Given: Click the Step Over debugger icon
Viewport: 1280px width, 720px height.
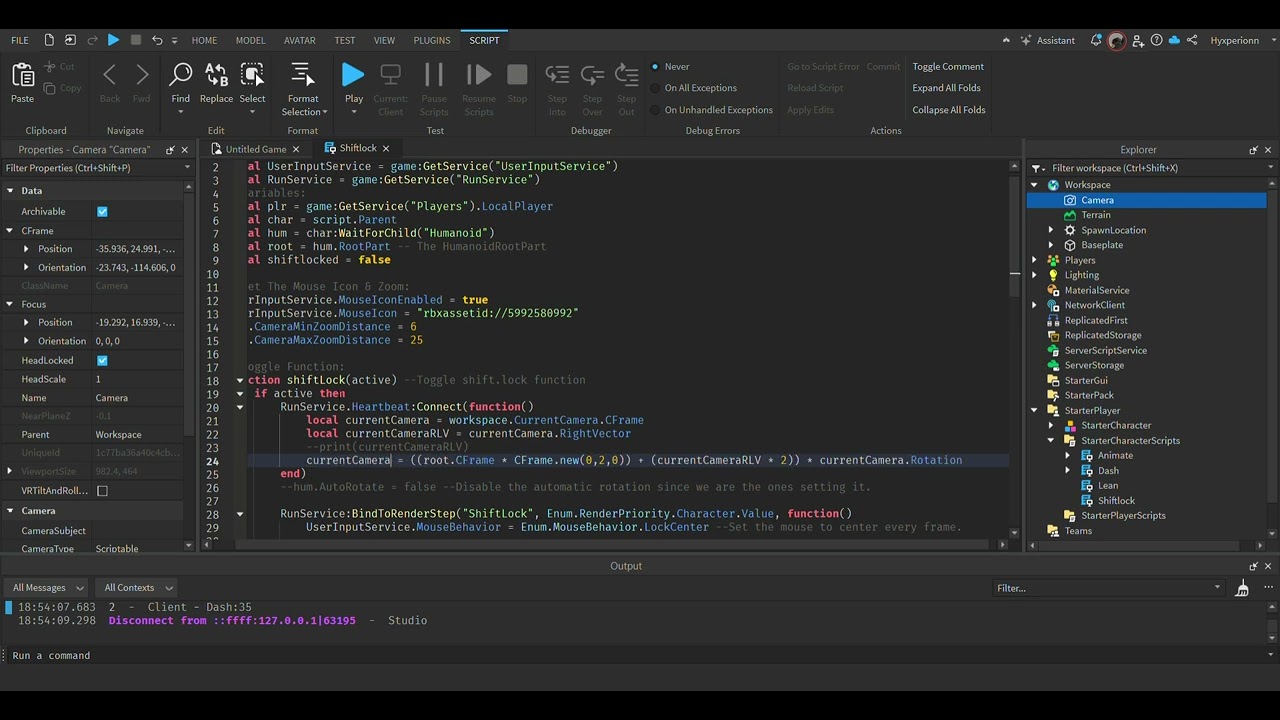Looking at the screenshot, I should (x=592, y=75).
